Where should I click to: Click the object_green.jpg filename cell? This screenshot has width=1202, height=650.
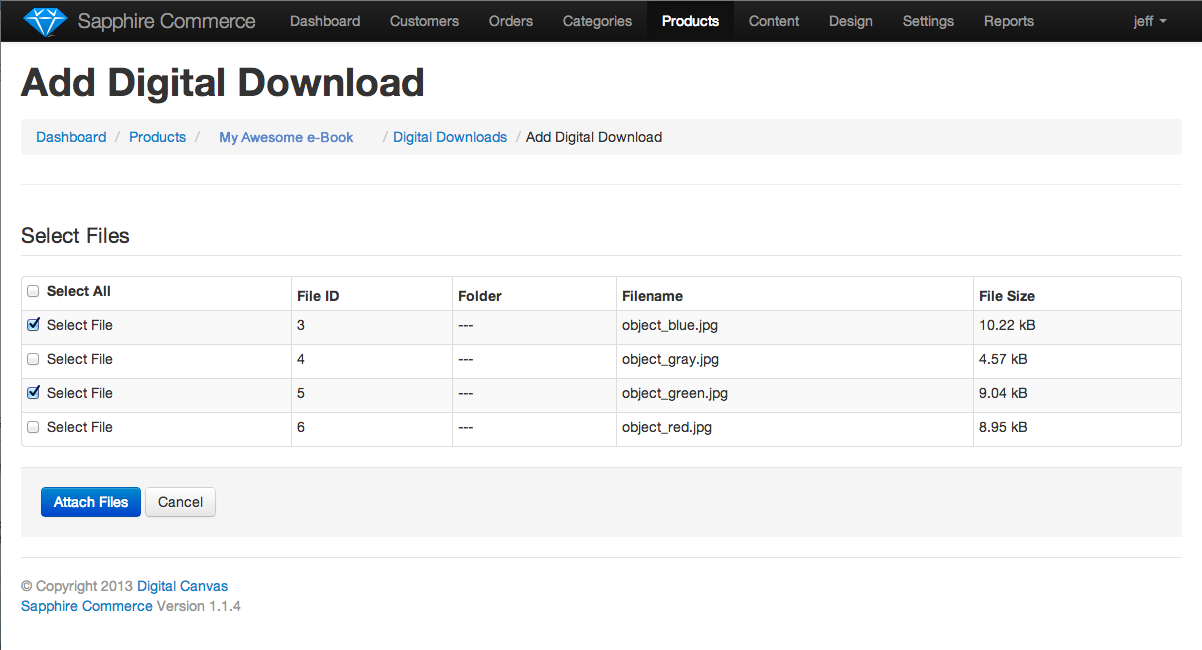(x=794, y=393)
